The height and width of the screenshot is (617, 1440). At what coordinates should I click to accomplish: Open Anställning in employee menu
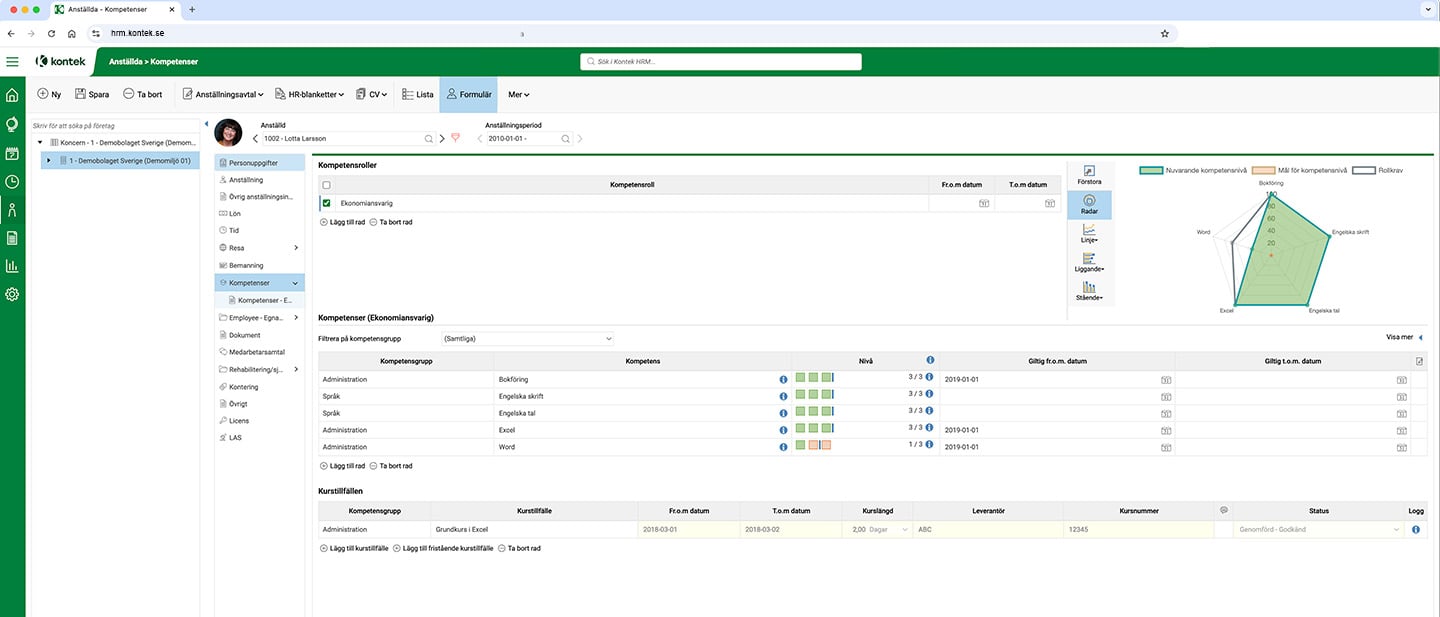(260, 180)
